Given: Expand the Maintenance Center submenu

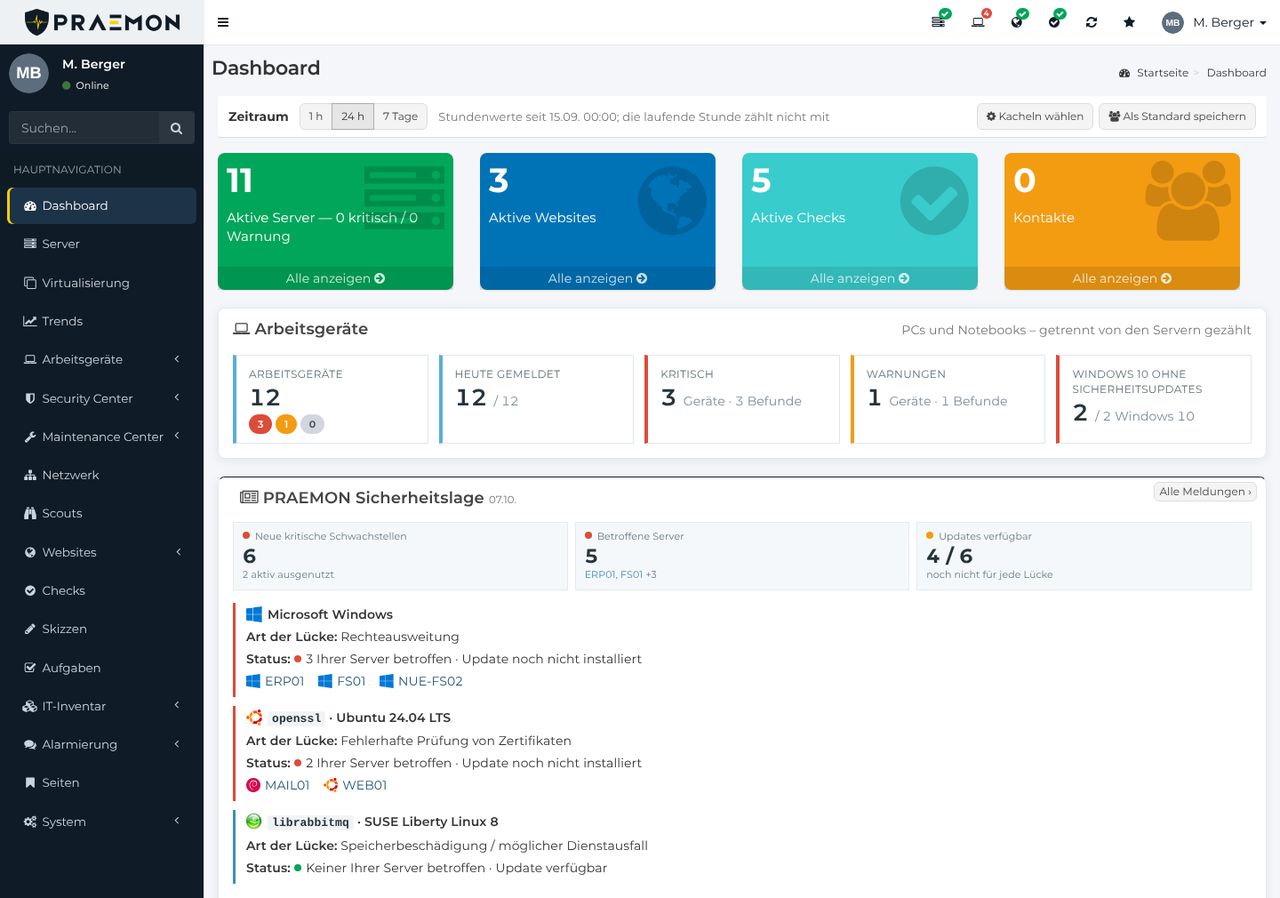Looking at the screenshot, I should tap(177, 436).
